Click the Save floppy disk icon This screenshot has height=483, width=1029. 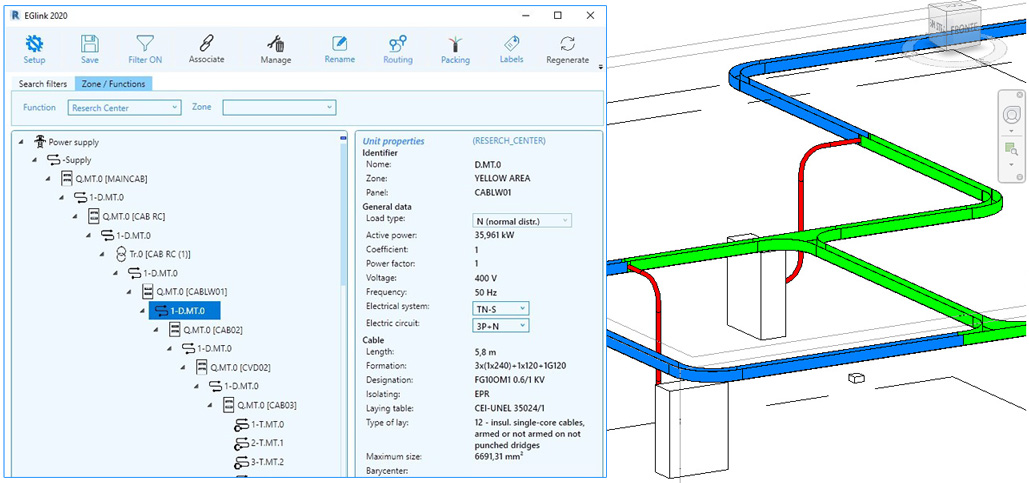pyautogui.click(x=90, y=44)
